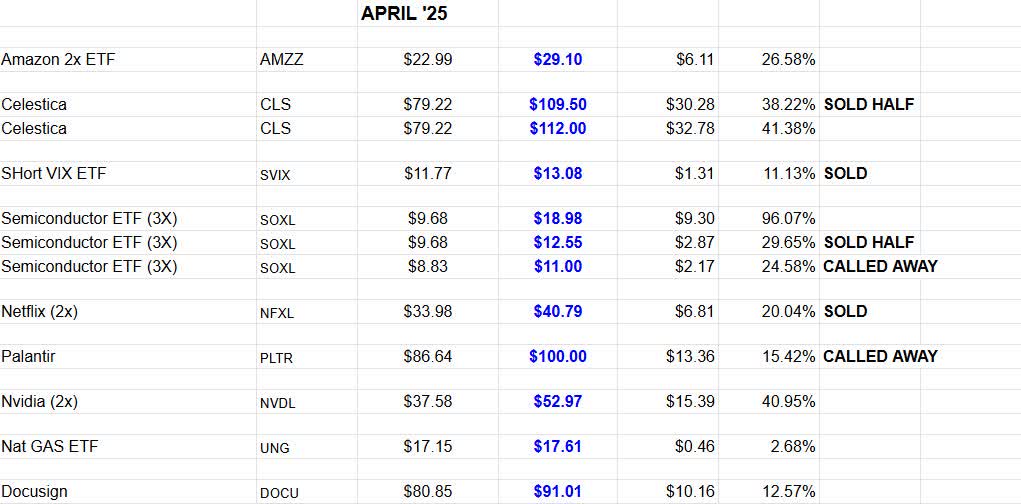Image resolution: width=1021 pixels, height=504 pixels.
Task: Click the NFXL ticker cell
Action: click(x=277, y=312)
